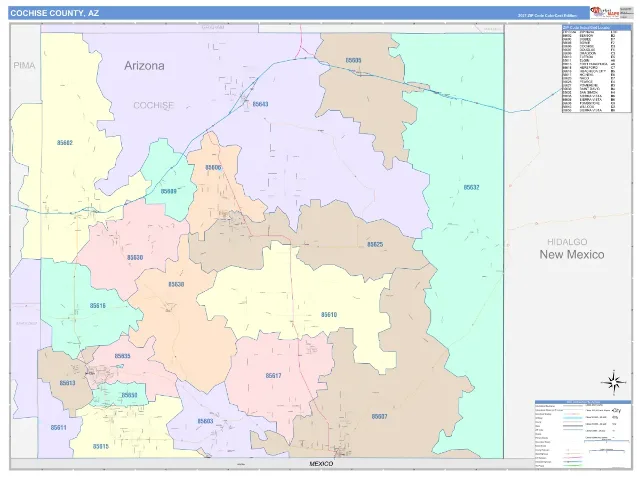Select ZIP code 85632 label
This screenshot has width=640, height=480.
471,187
